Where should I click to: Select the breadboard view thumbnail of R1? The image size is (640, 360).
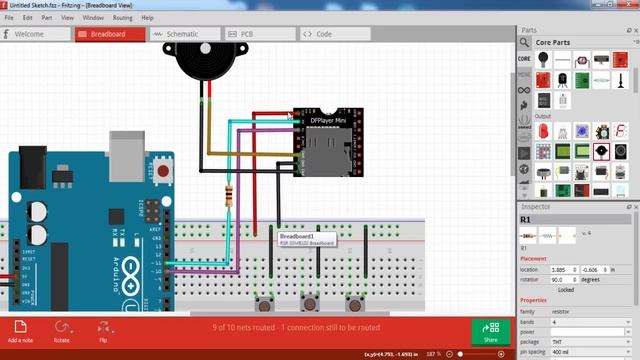click(x=528, y=236)
